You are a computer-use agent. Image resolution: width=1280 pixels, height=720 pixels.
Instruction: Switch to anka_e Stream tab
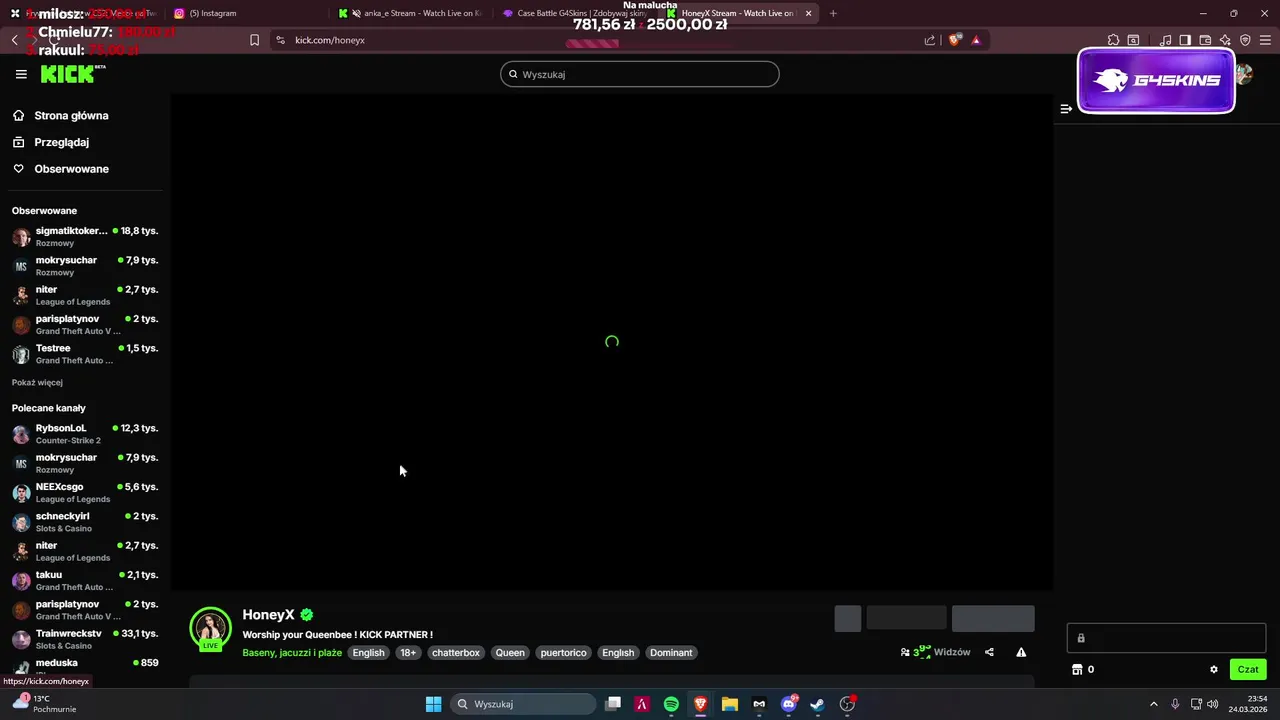(412, 13)
